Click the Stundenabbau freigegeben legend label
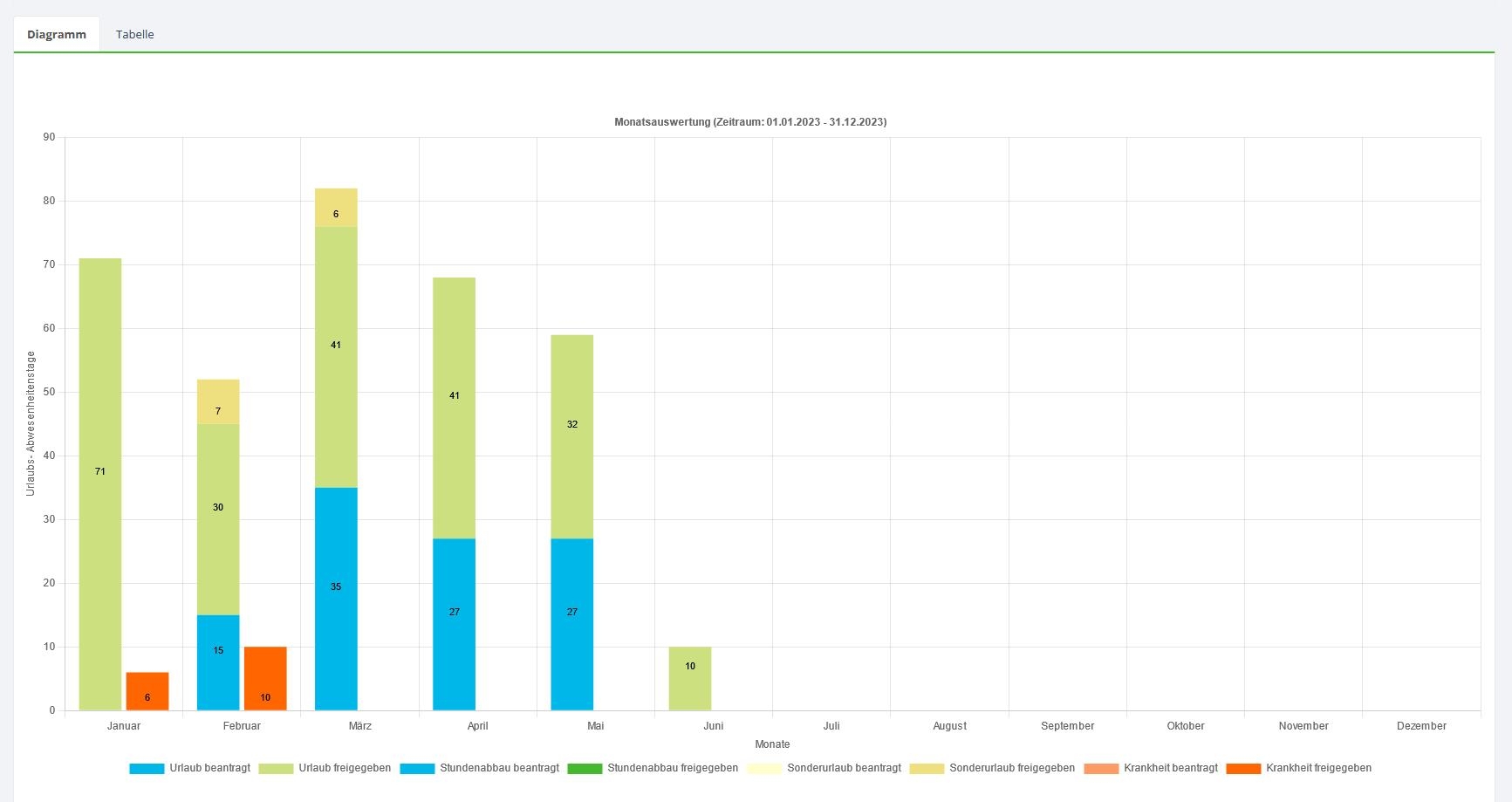Image resolution: width=1512 pixels, height=802 pixels. pos(673,768)
